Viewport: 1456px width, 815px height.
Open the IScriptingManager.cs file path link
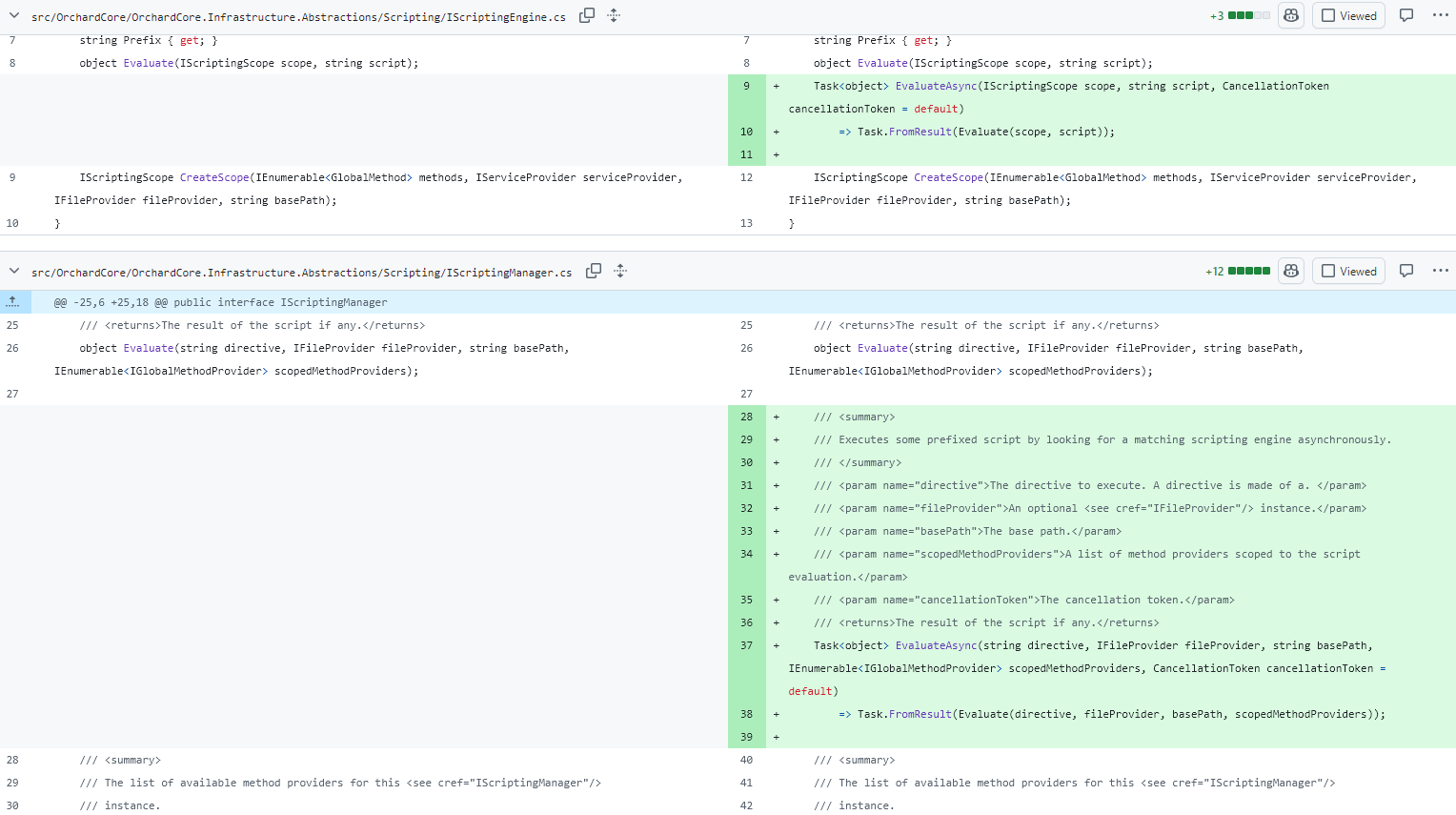click(301, 273)
